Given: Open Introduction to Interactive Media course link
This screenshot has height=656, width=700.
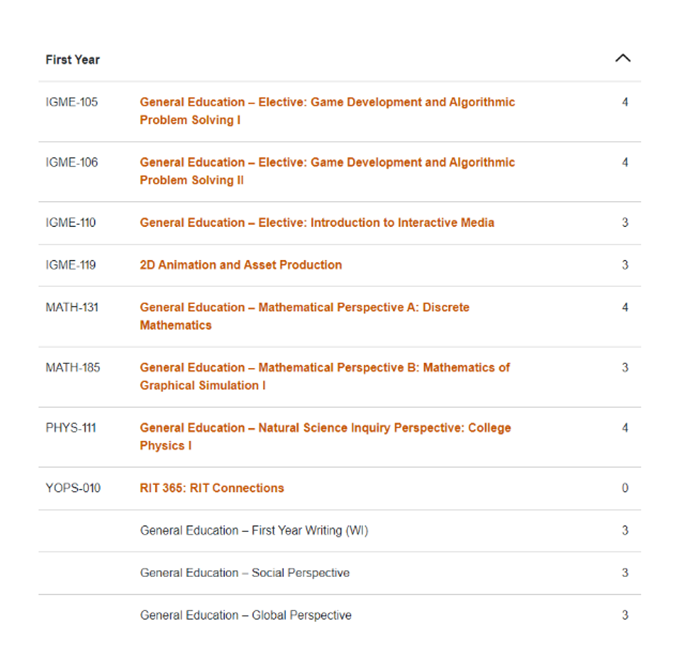Looking at the screenshot, I should click(x=317, y=222).
